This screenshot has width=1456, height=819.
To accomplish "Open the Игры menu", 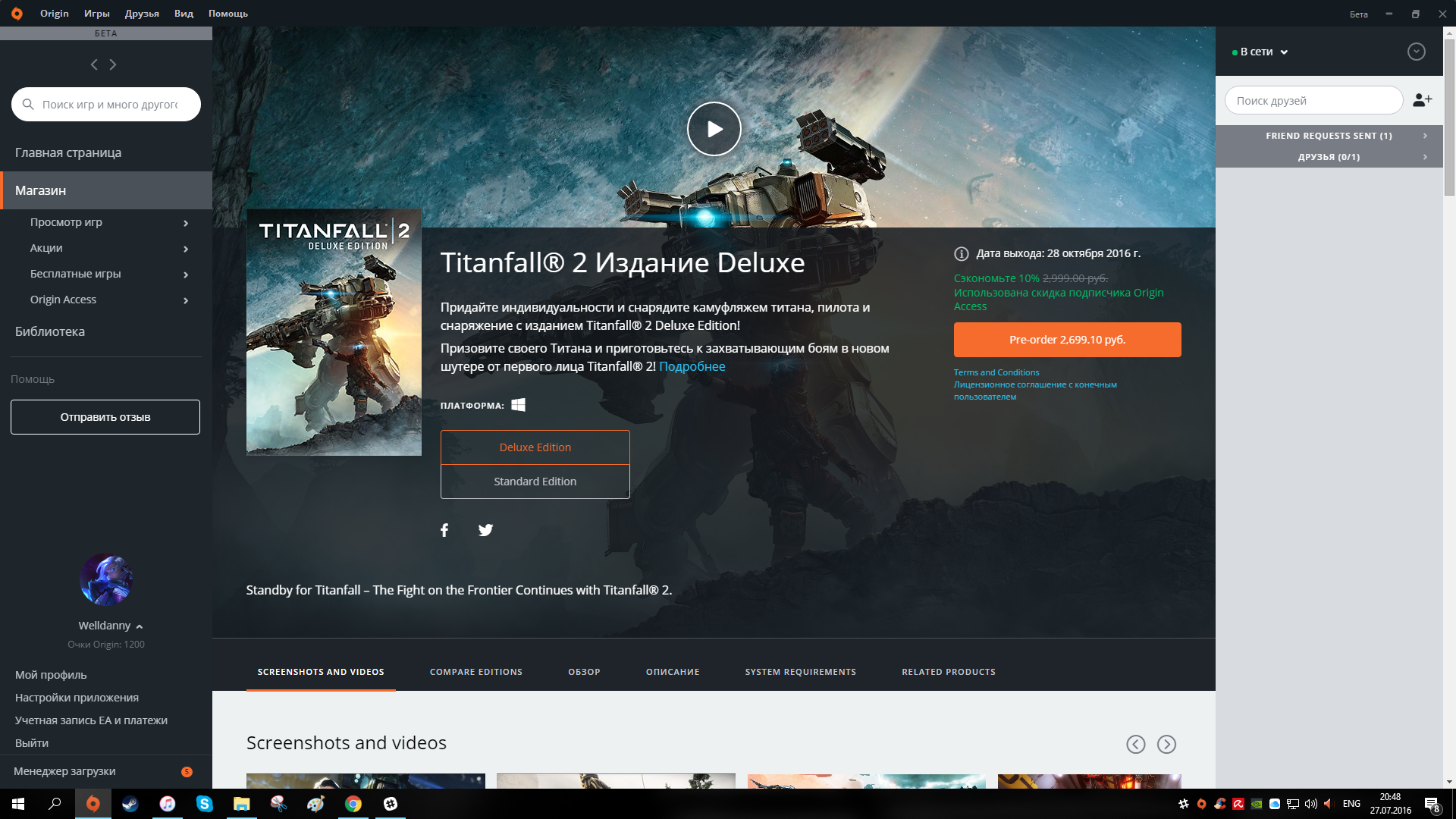I will click(x=97, y=14).
